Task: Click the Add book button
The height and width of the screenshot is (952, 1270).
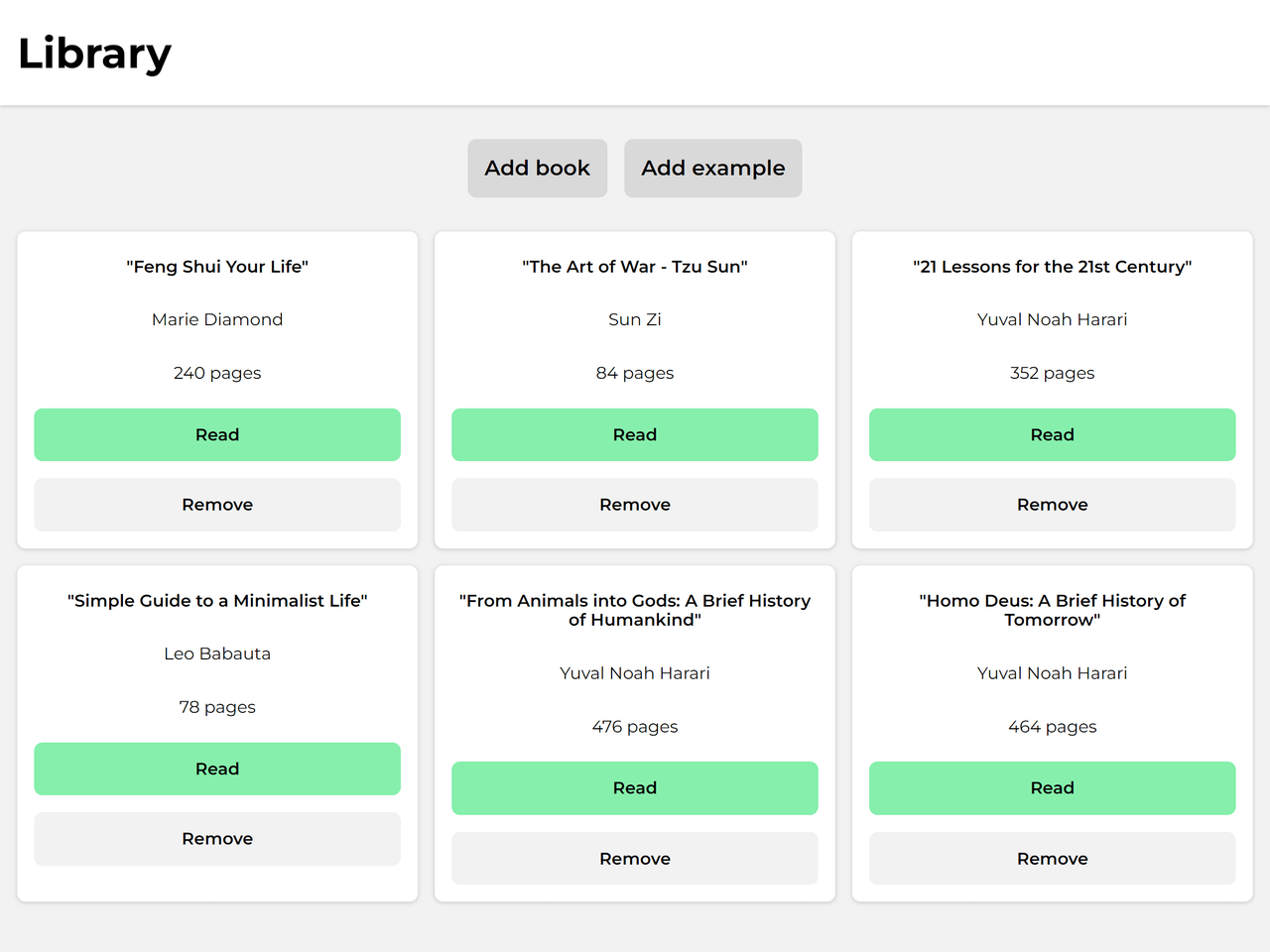Action: point(537,169)
